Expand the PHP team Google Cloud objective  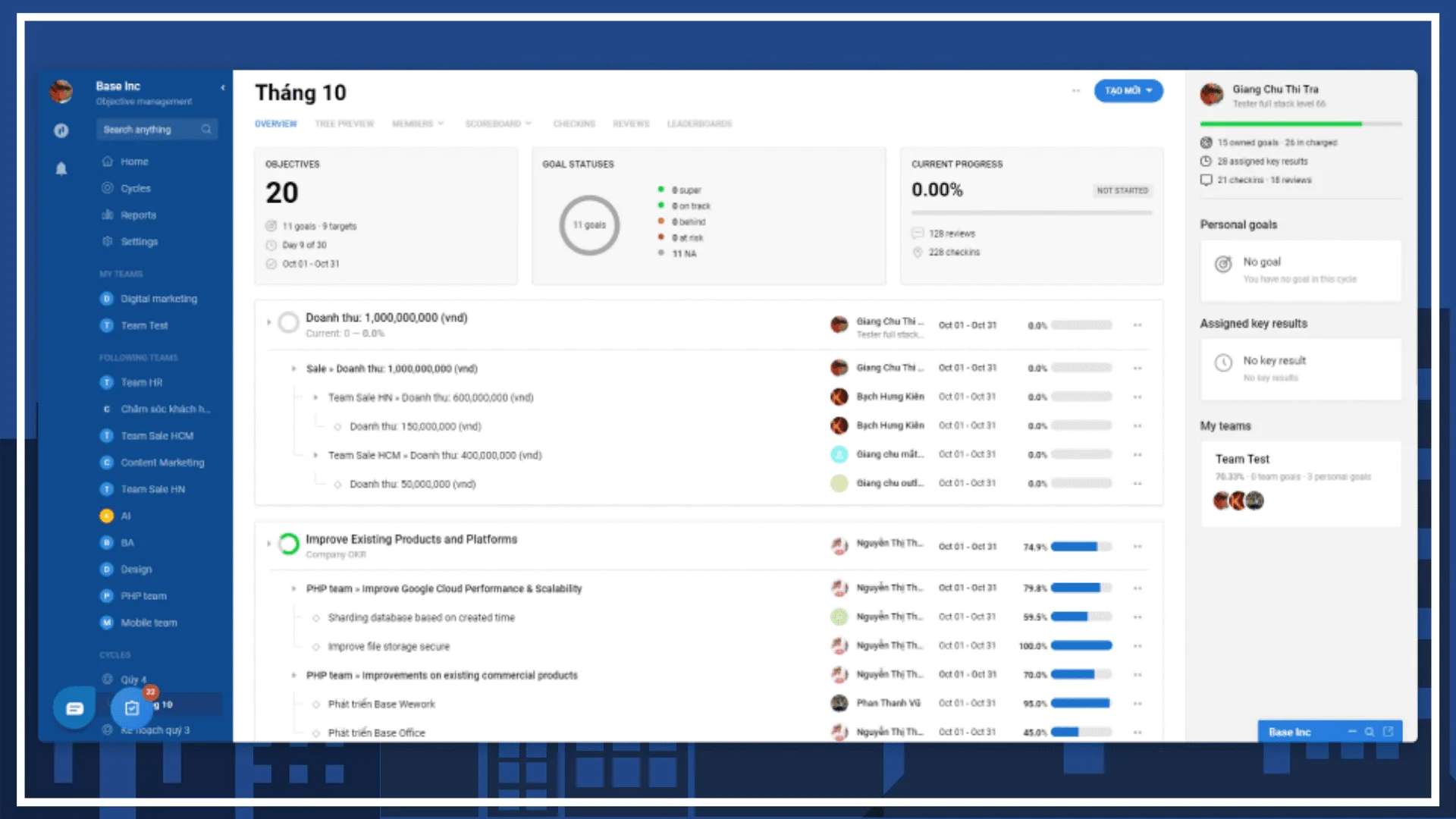coord(293,588)
